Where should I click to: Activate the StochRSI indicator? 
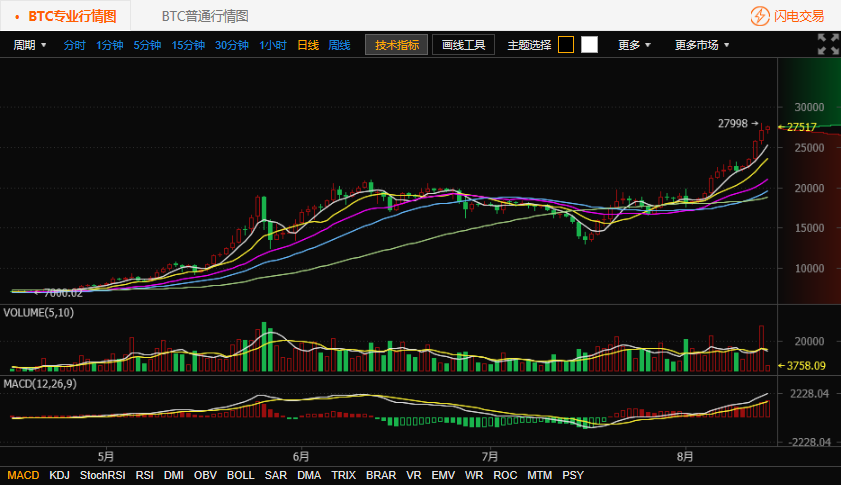[x=103, y=475]
